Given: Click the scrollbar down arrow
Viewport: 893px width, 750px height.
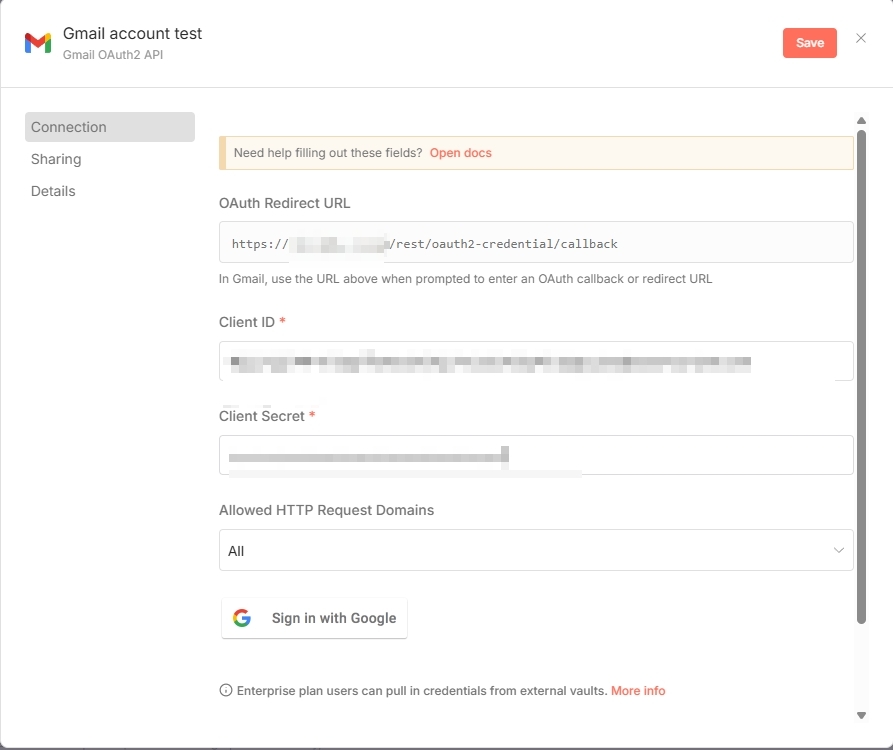Looking at the screenshot, I should [x=861, y=715].
